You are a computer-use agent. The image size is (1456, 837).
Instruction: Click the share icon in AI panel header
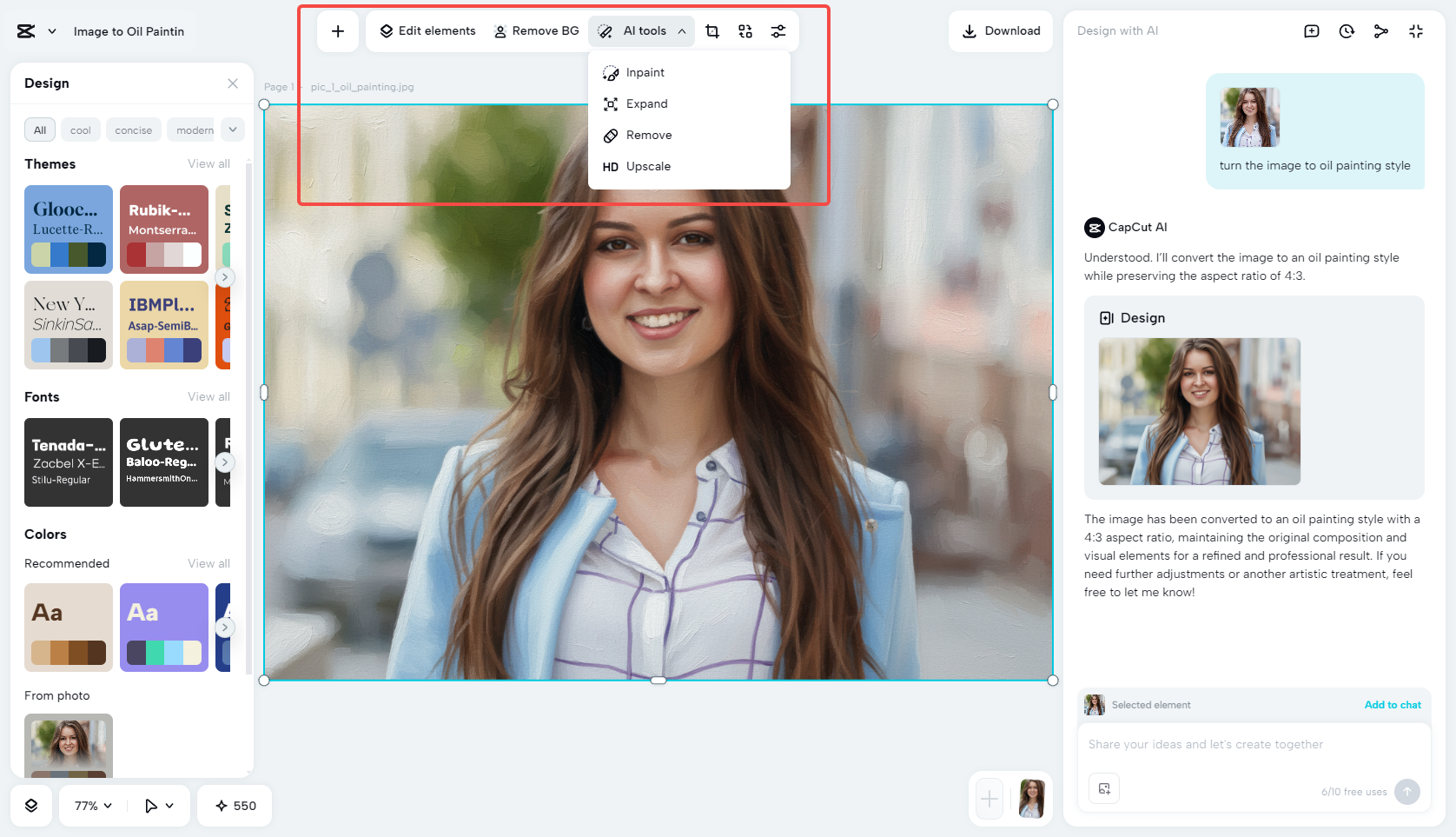point(1381,30)
